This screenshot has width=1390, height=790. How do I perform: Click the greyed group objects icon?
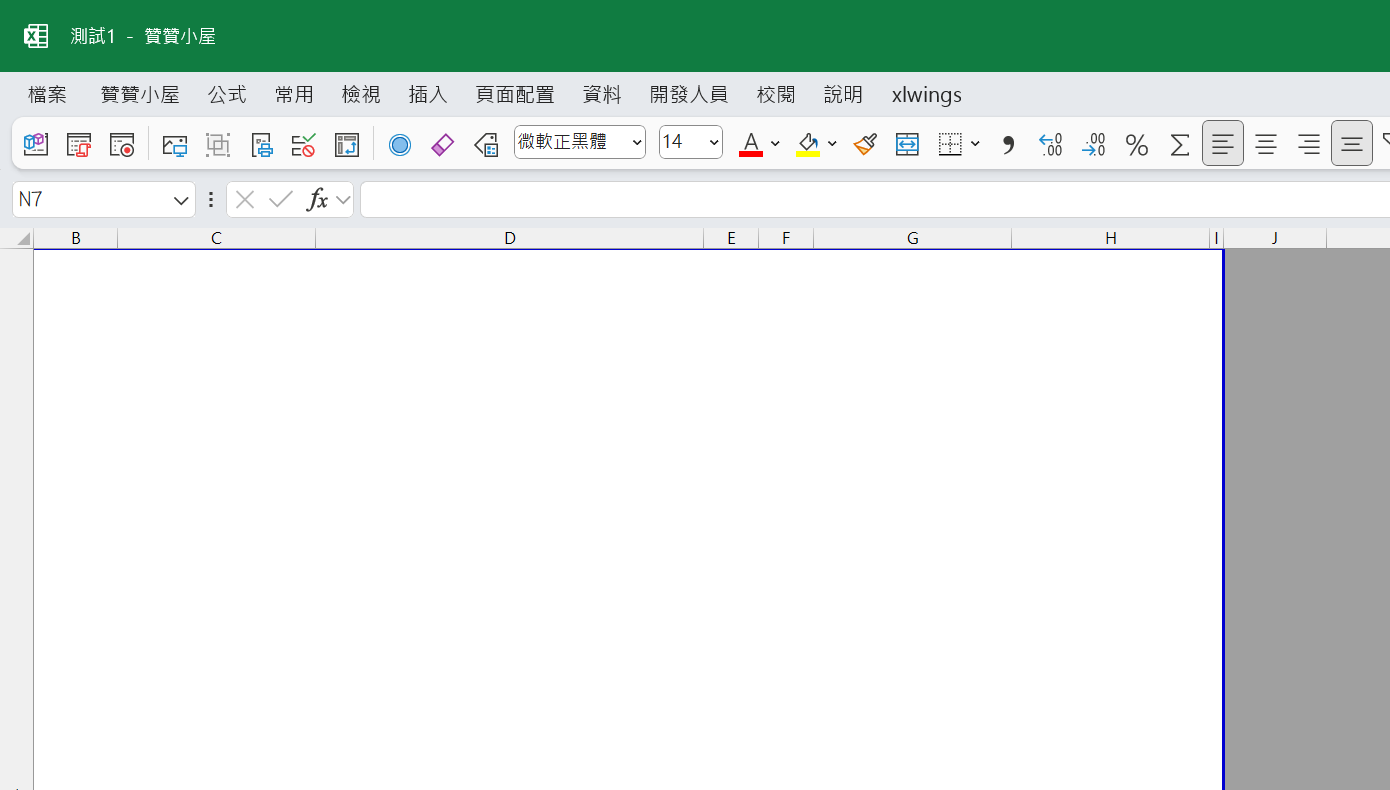(218, 145)
